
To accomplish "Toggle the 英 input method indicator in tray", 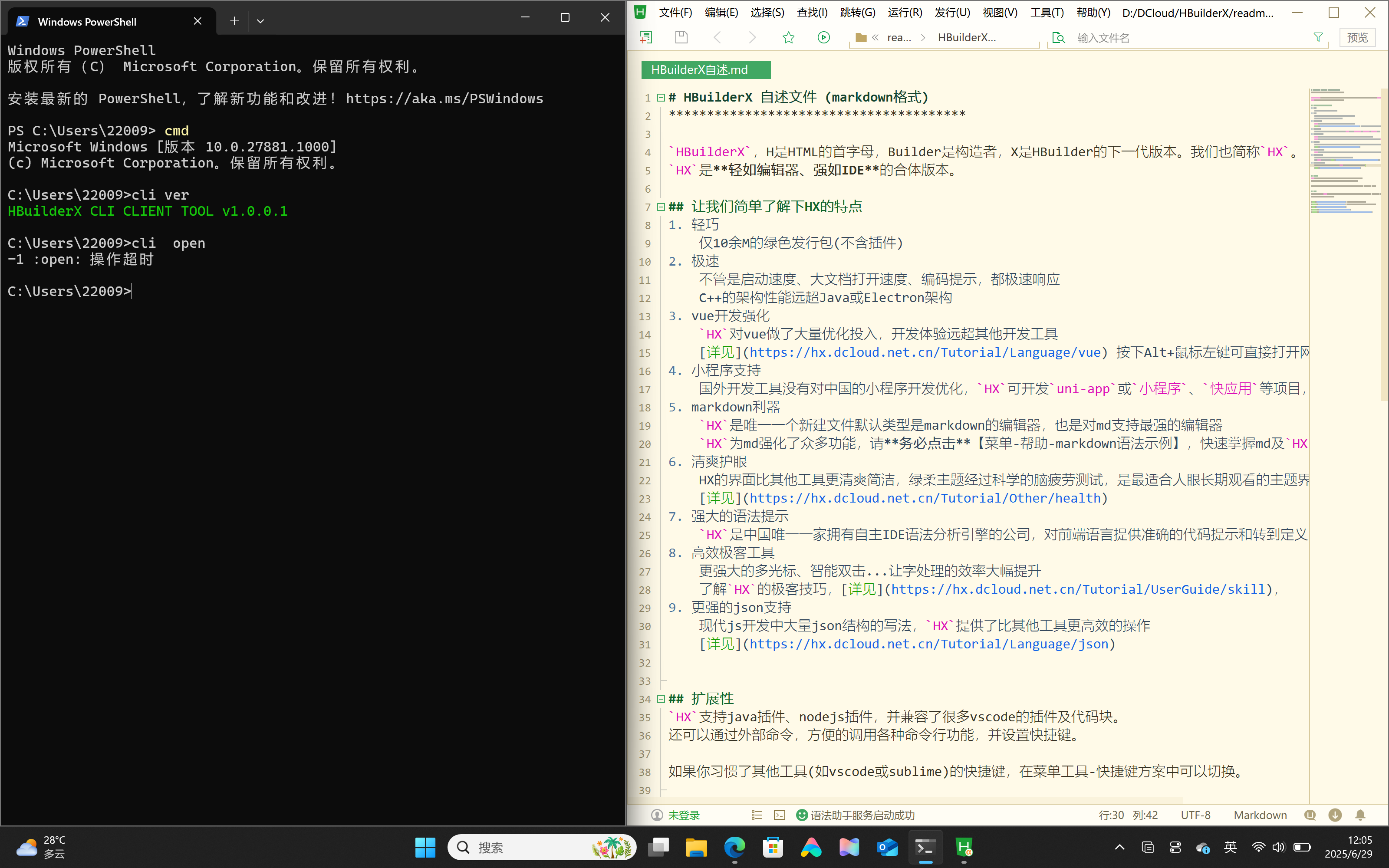I will [1230, 847].
